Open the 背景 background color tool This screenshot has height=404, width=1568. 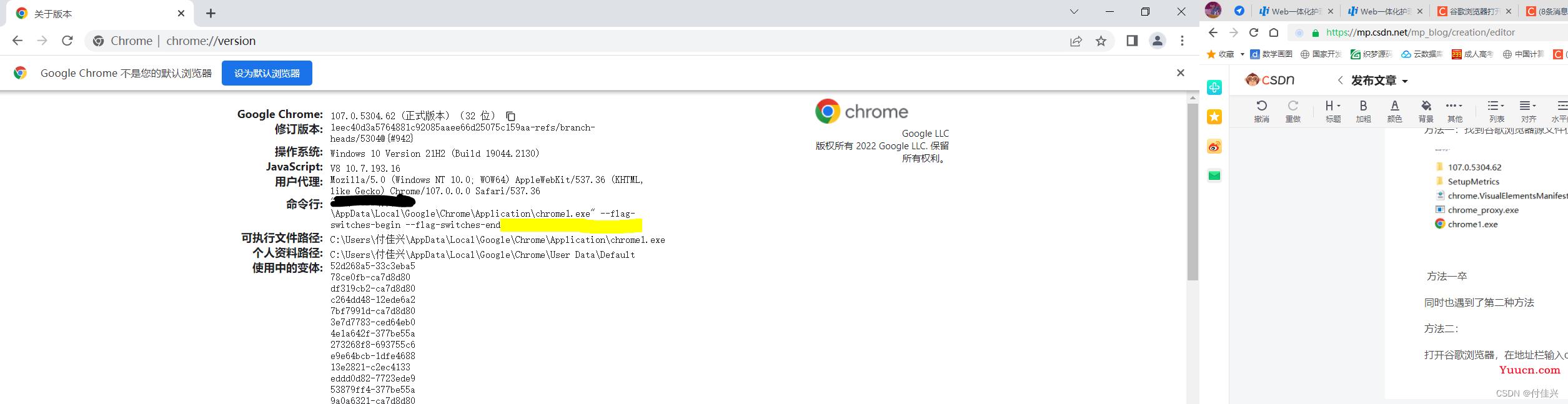pos(1426,111)
